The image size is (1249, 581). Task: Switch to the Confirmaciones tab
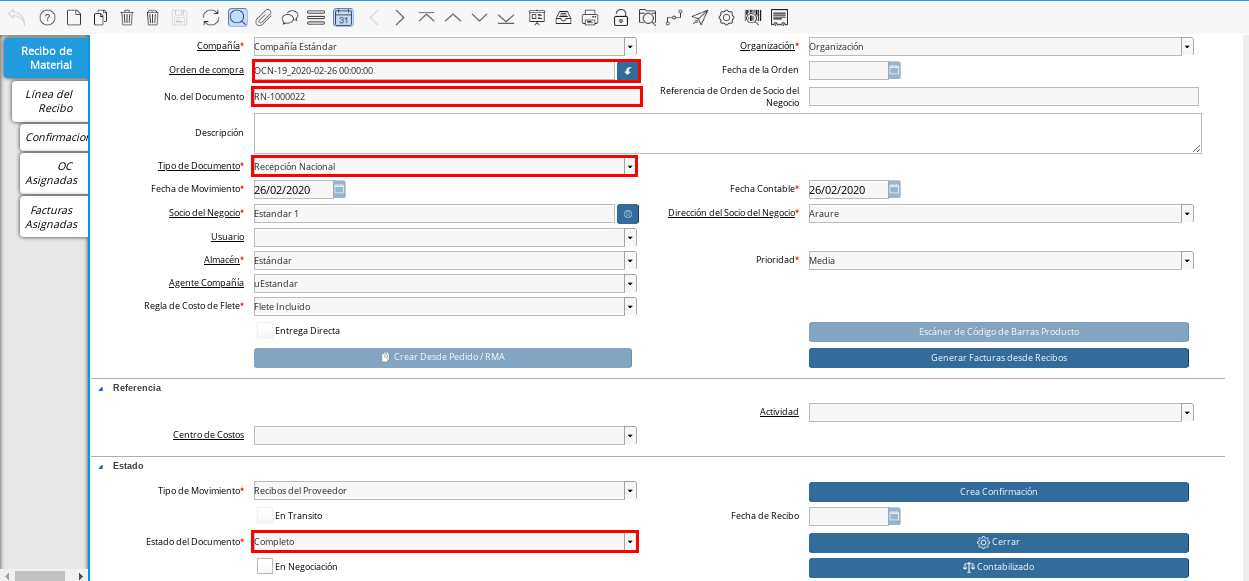[x=54, y=137]
